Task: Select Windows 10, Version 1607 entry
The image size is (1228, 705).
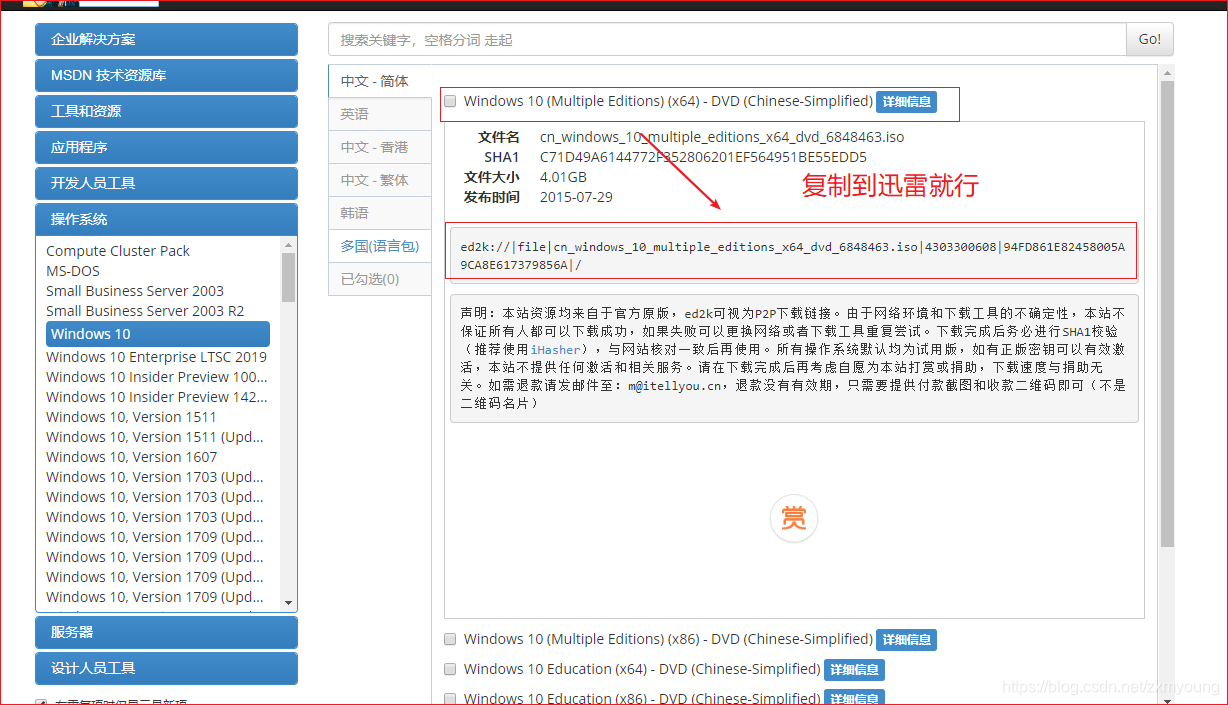Action: coord(131,457)
